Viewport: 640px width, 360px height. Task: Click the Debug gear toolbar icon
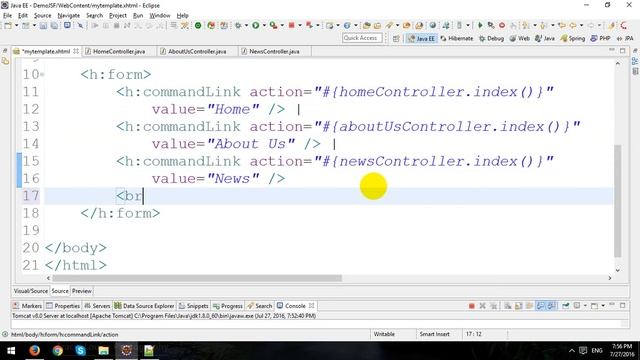(x=238, y=25)
